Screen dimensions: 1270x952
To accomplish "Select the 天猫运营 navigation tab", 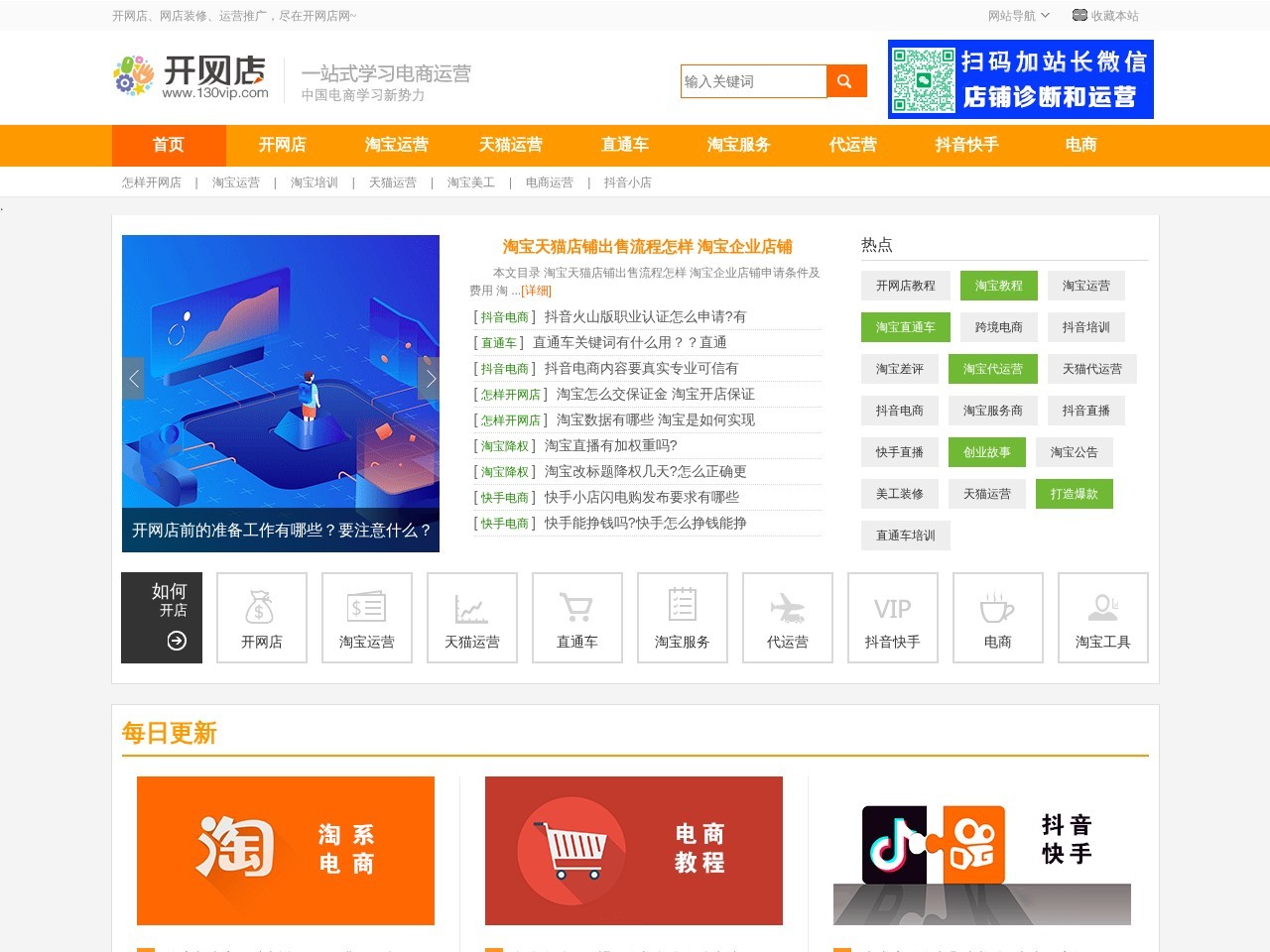I will [511, 145].
